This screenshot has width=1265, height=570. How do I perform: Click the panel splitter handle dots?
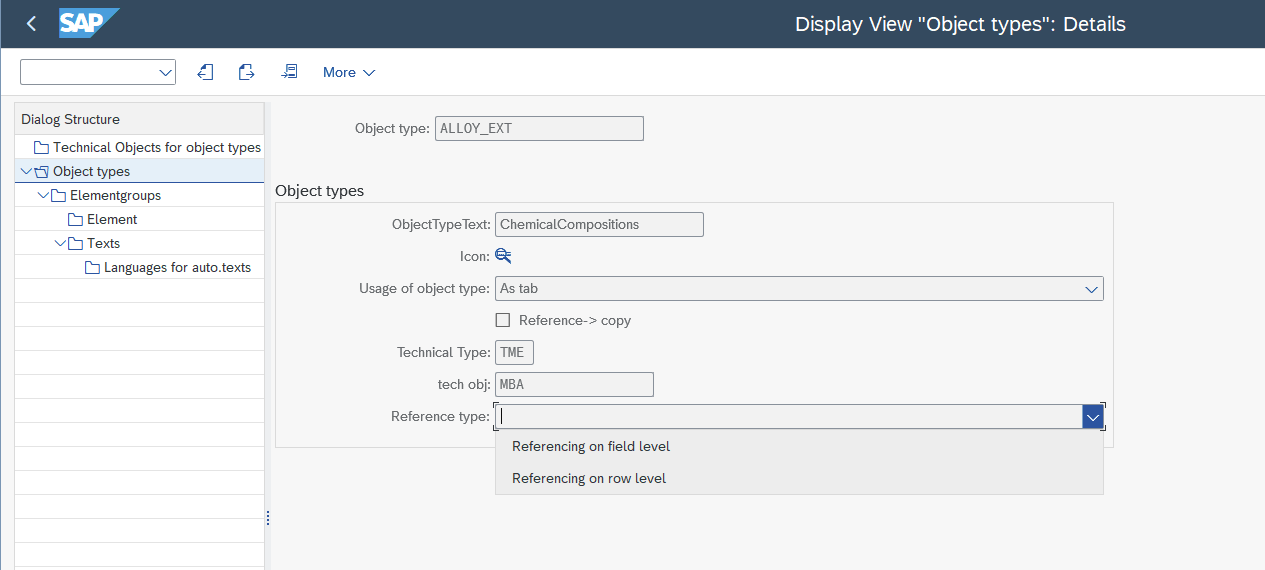(268, 518)
